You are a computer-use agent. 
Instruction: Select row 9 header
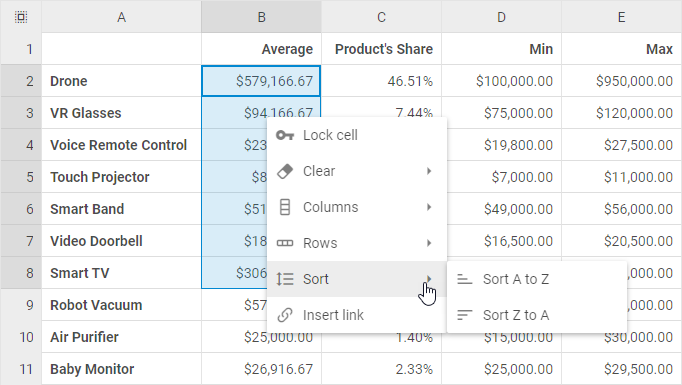(x=21, y=305)
